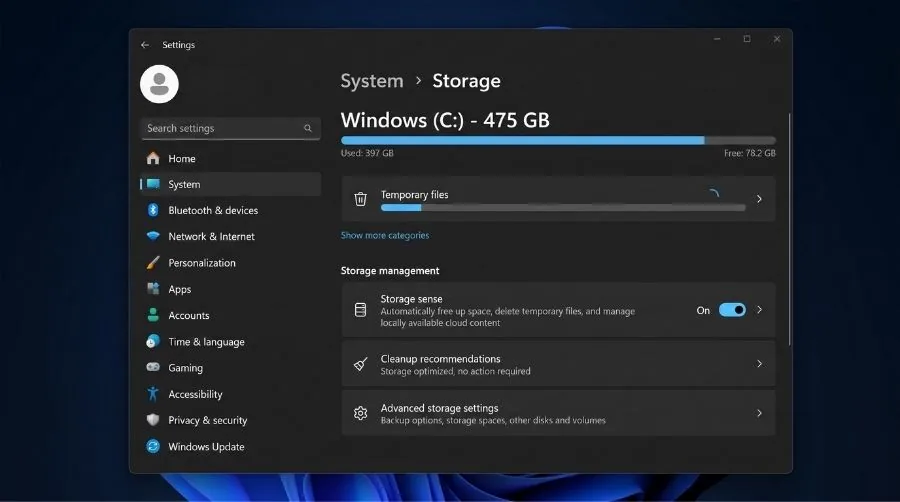Click the 'Storage management' heading
900x502 pixels.
[390, 270]
